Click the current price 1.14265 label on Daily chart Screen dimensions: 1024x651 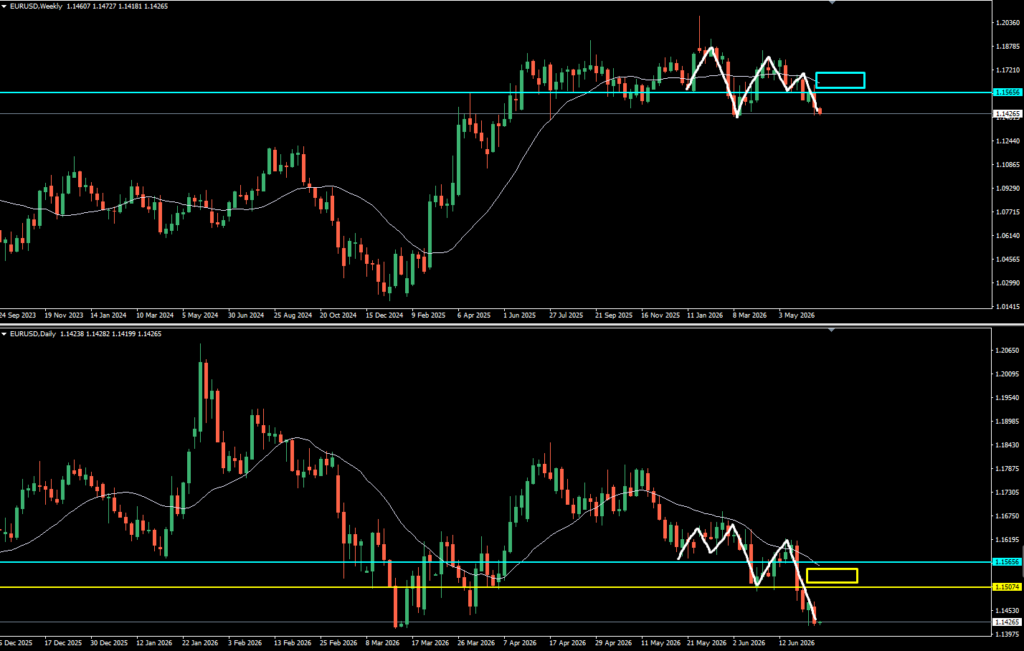1006,622
